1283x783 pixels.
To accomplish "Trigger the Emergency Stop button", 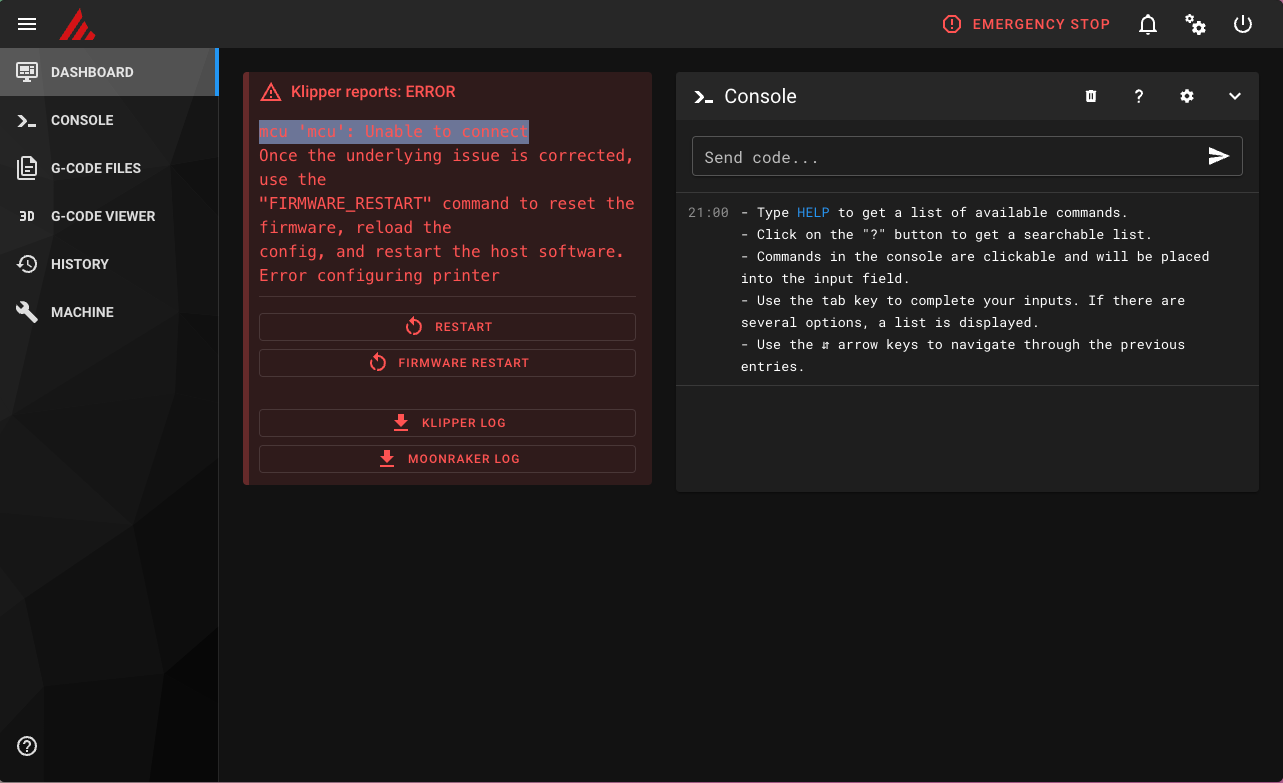I will coord(1026,24).
